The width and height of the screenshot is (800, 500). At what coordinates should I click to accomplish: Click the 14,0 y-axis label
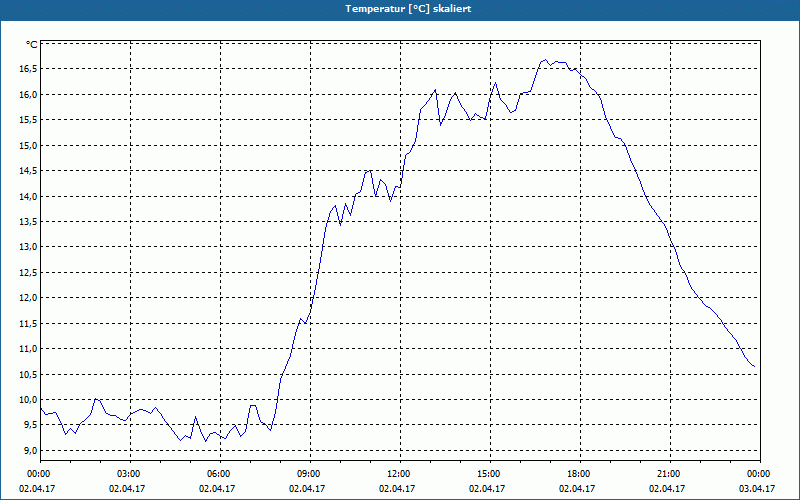(28, 196)
